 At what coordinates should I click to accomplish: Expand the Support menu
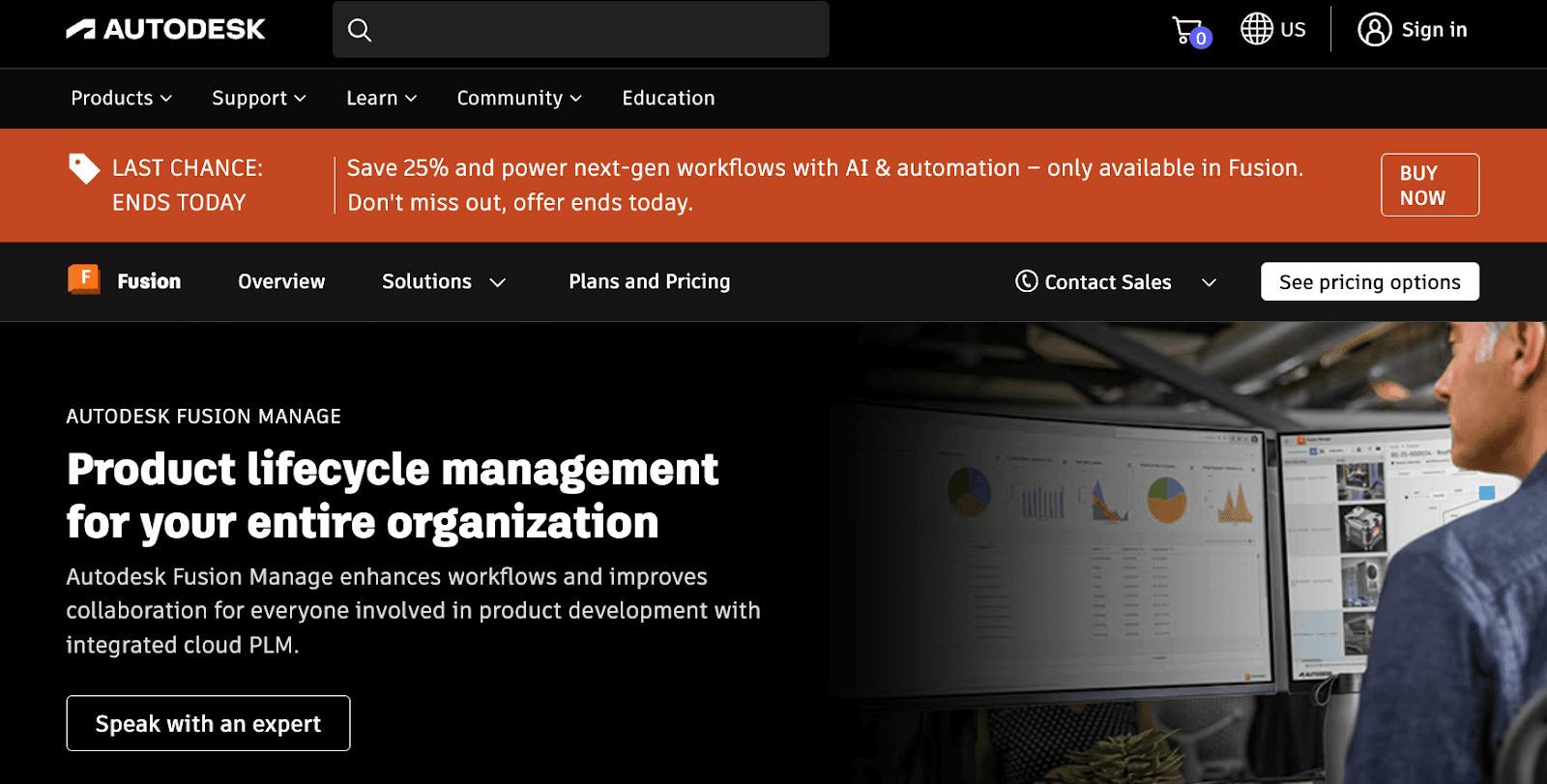259,98
